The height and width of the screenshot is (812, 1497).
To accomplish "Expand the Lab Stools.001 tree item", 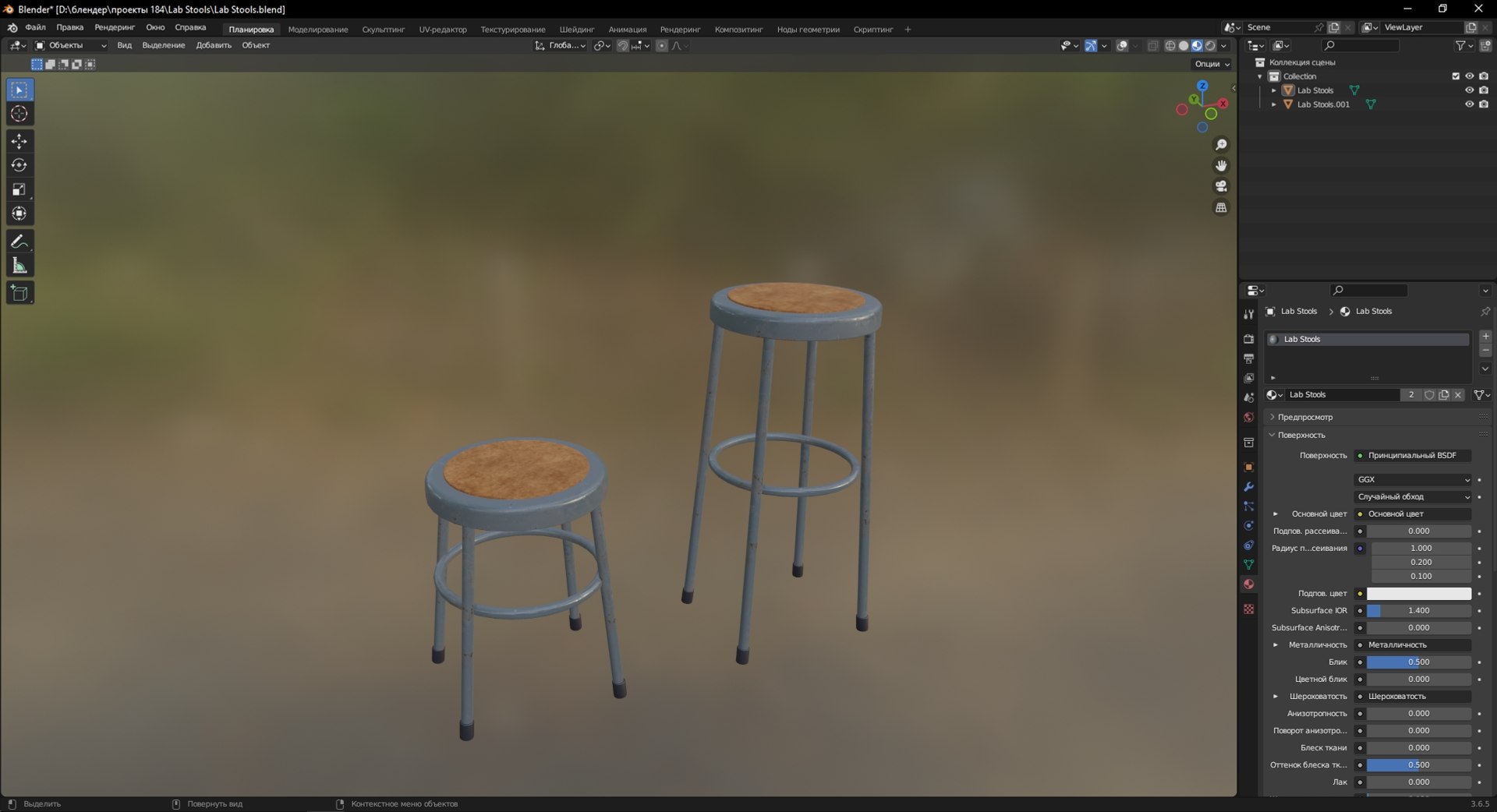I will coord(1274,104).
